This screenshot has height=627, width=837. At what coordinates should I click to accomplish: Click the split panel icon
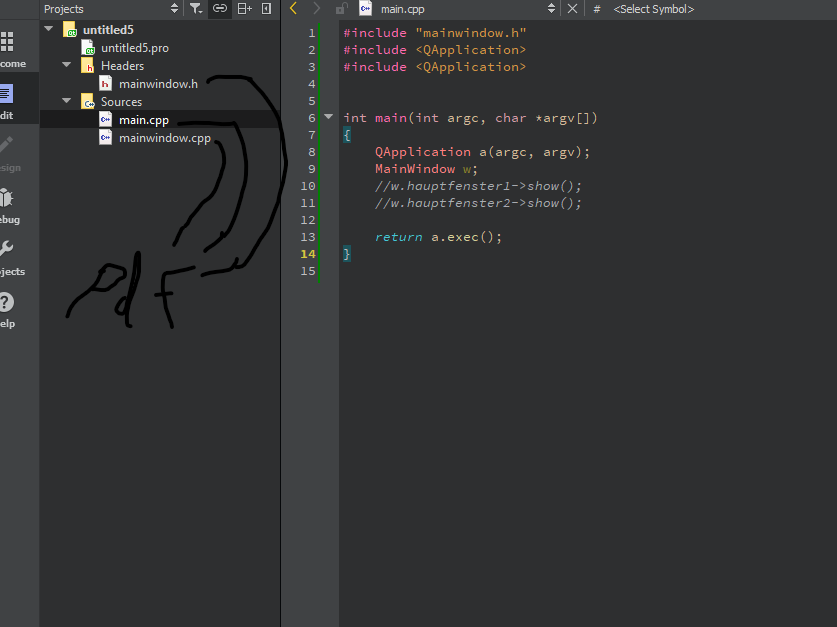coord(244,8)
